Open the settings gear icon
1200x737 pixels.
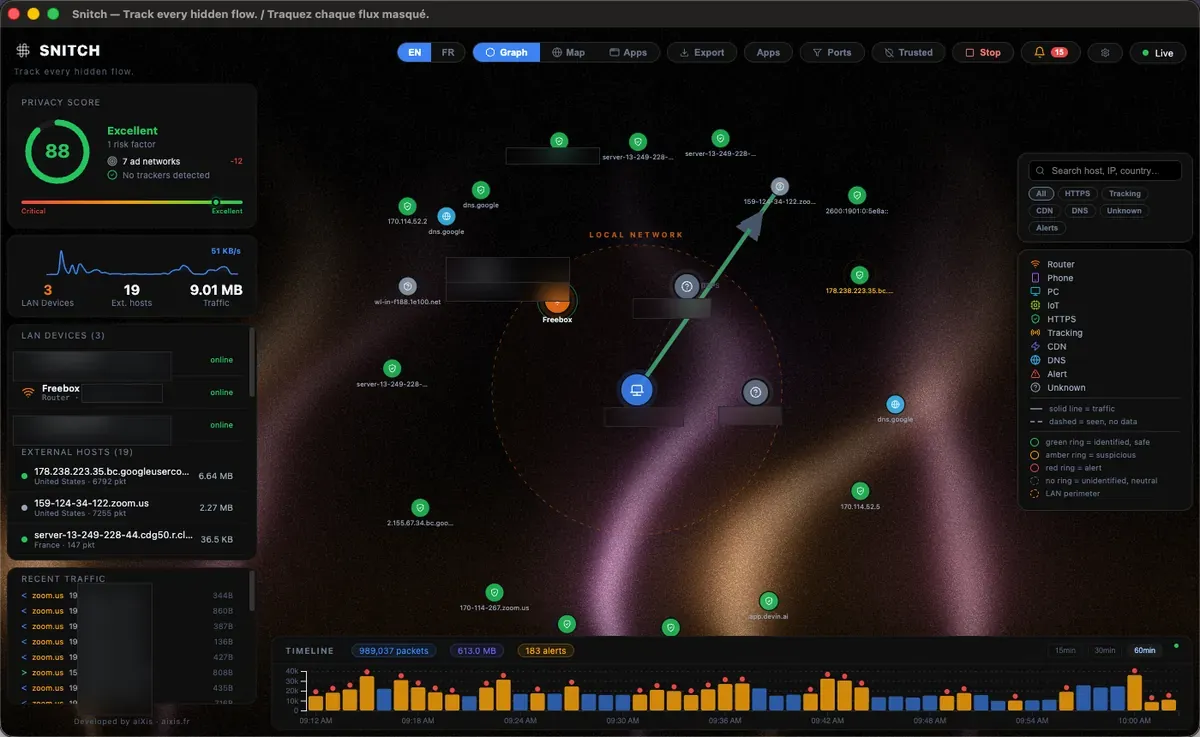[x=1105, y=52]
